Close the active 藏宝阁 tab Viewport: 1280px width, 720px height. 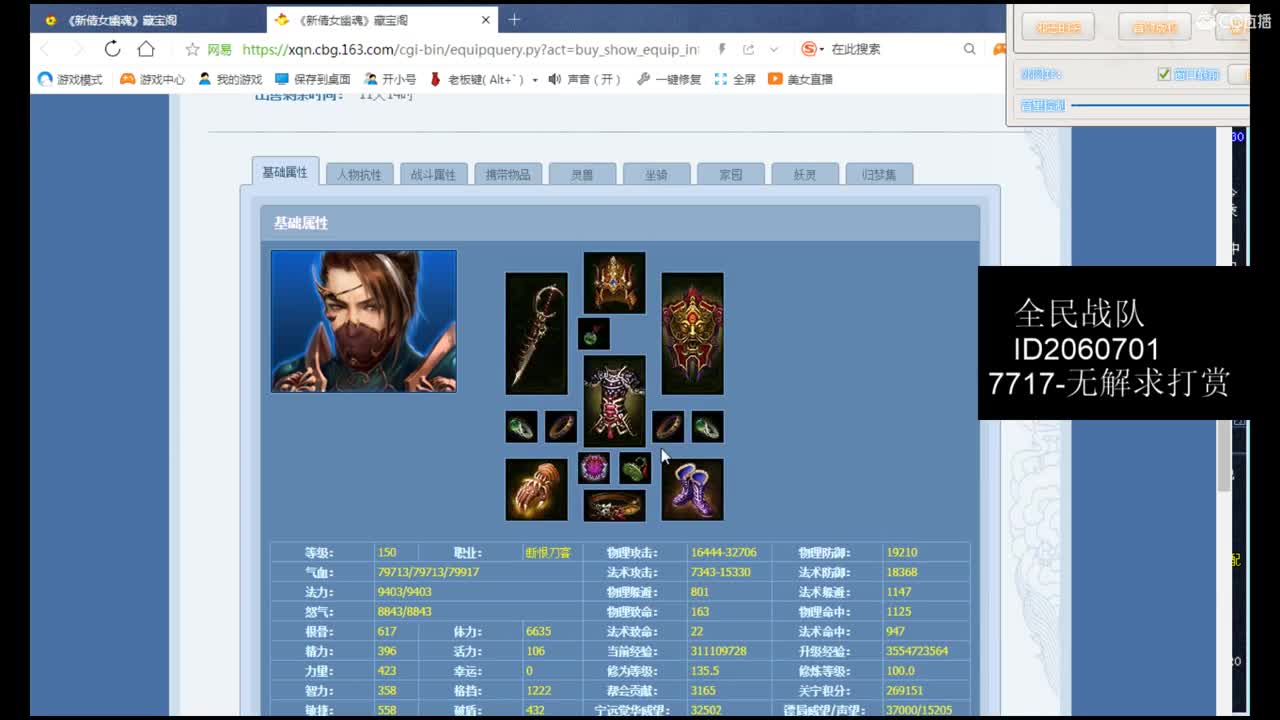coord(486,19)
